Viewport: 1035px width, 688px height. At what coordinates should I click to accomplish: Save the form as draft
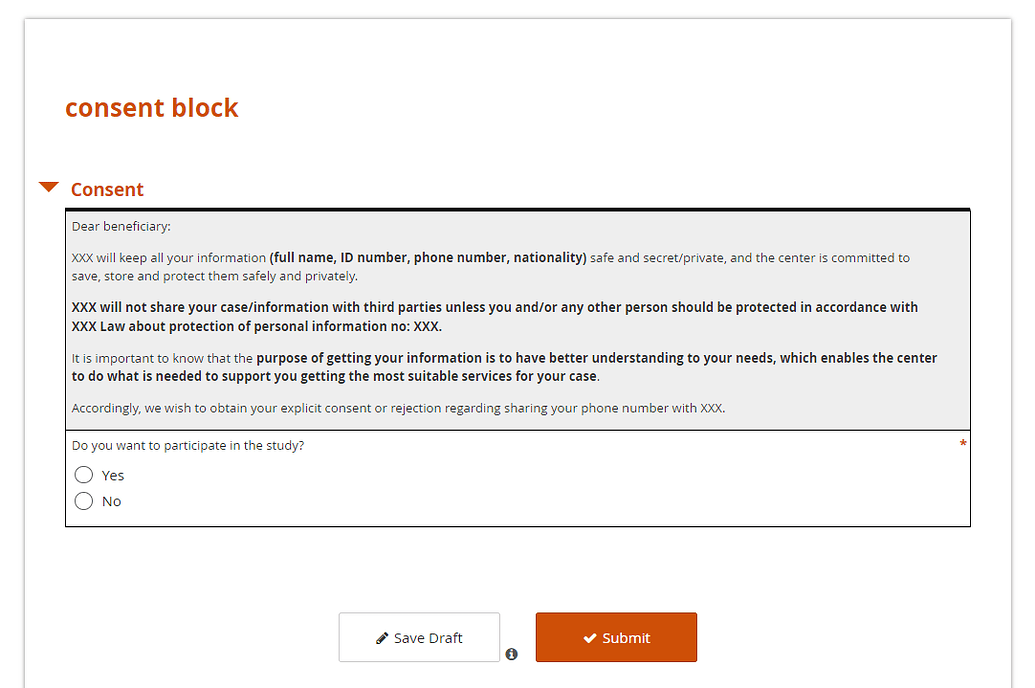pyautogui.click(x=419, y=637)
